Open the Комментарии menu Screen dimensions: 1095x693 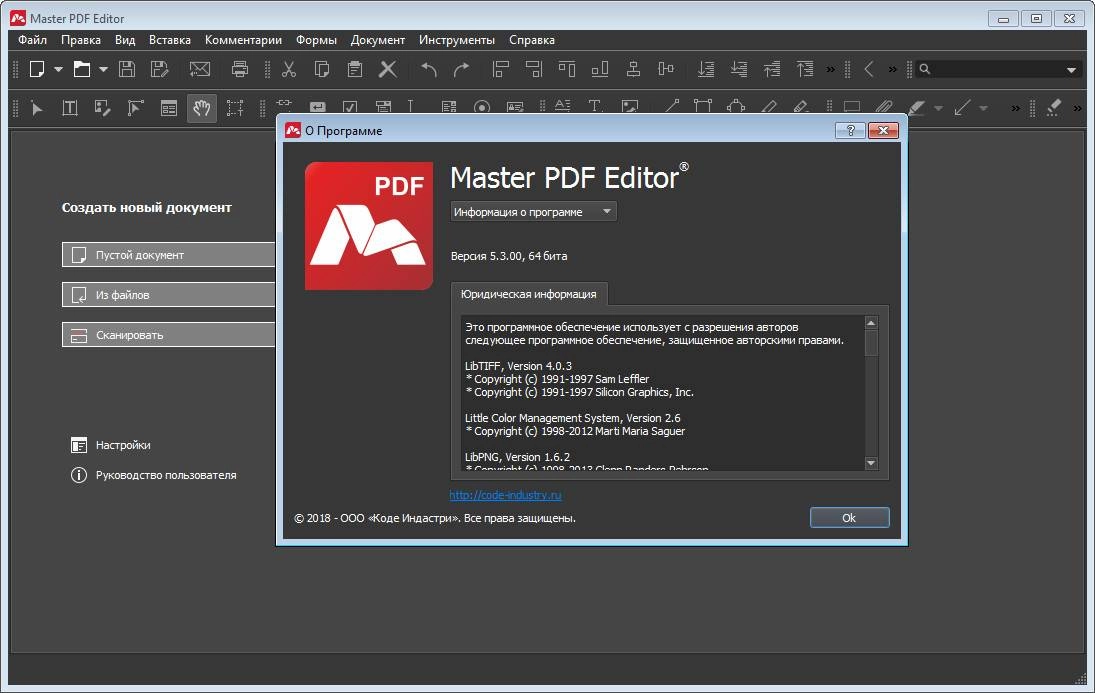click(243, 40)
